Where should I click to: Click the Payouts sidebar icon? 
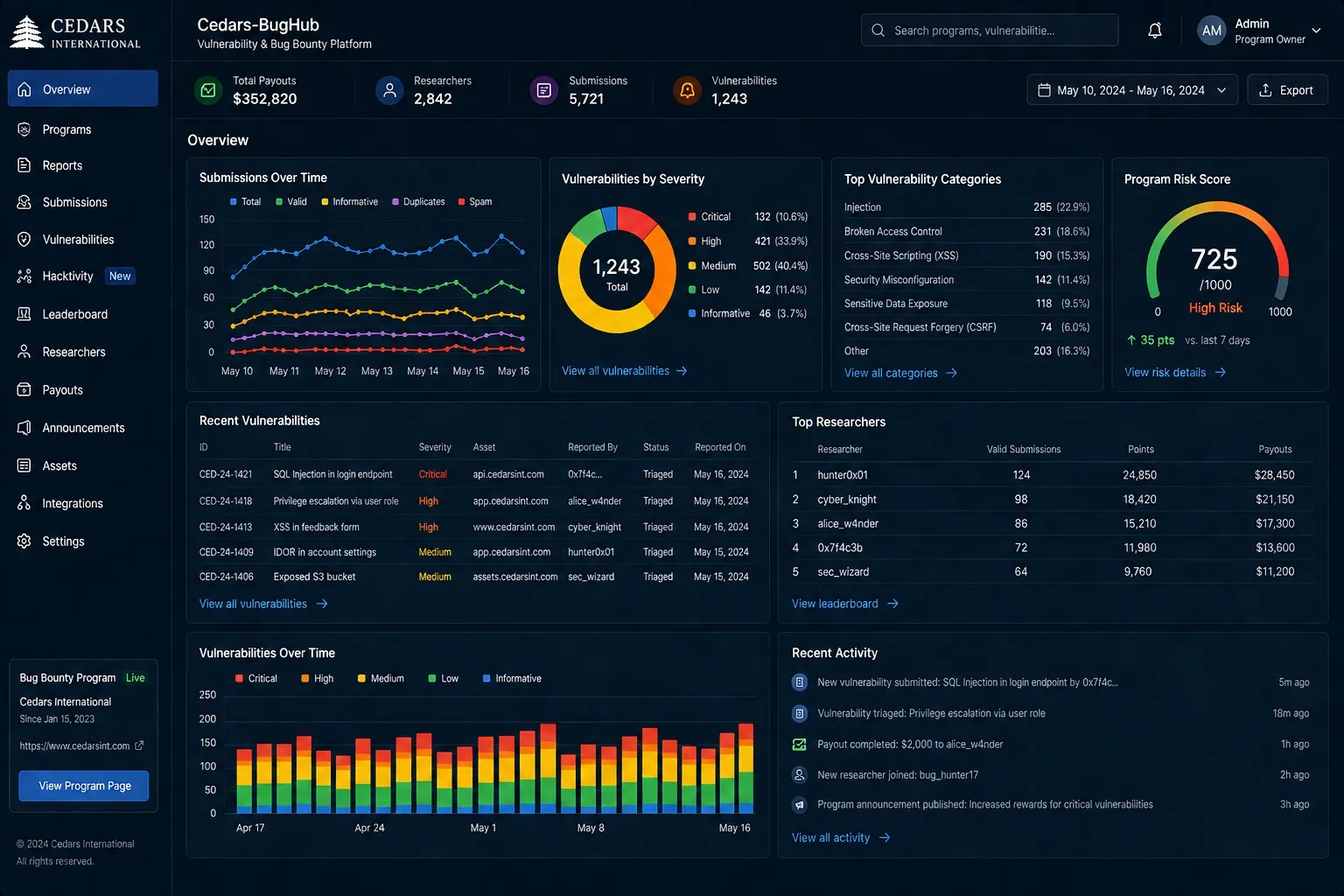(24, 390)
